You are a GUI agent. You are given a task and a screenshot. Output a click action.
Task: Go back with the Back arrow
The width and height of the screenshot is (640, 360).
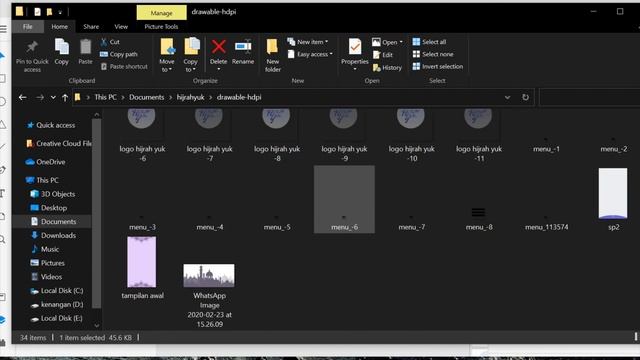(23, 98)
